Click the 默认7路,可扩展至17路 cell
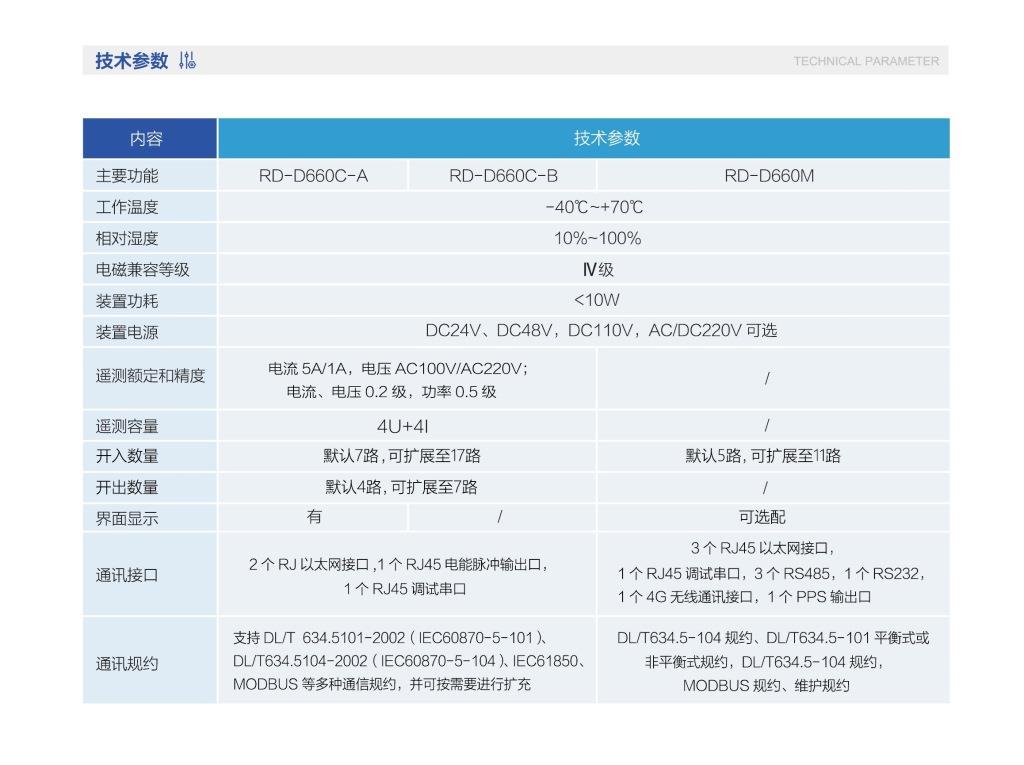This screenshot has height=765, width=1024. 402,456
